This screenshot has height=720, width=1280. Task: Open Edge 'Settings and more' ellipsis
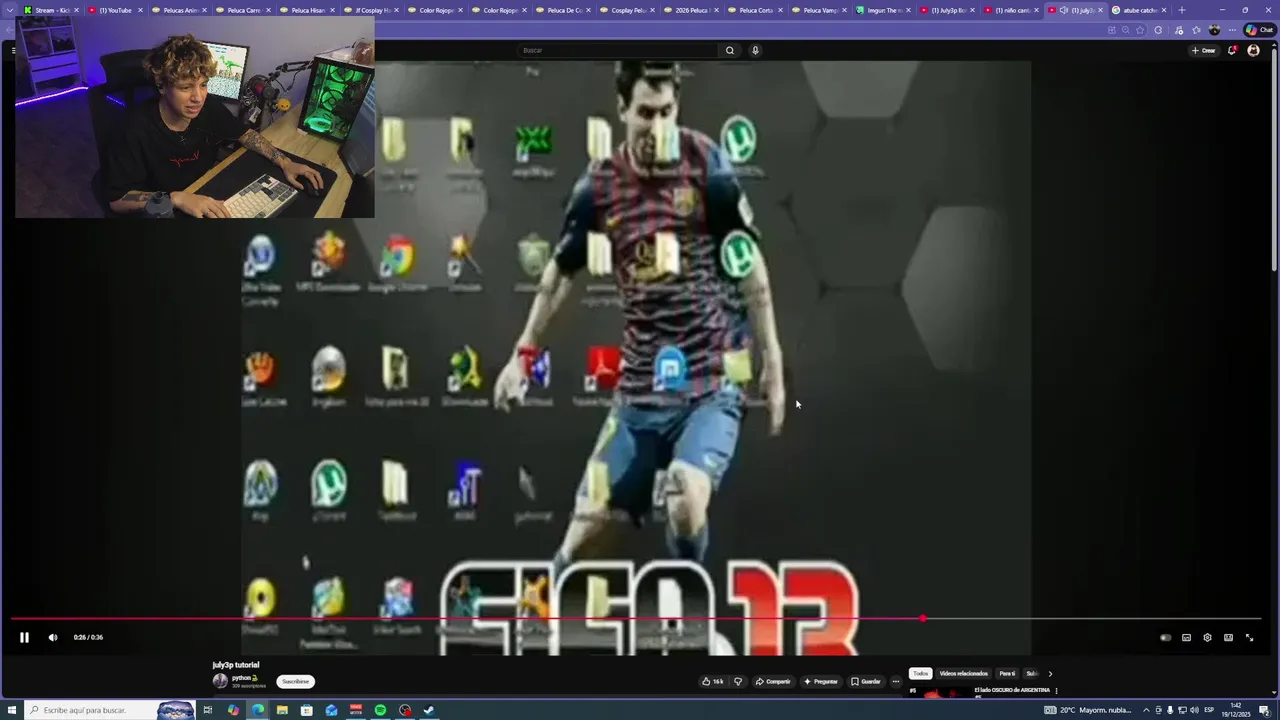tap(1232, 30)
